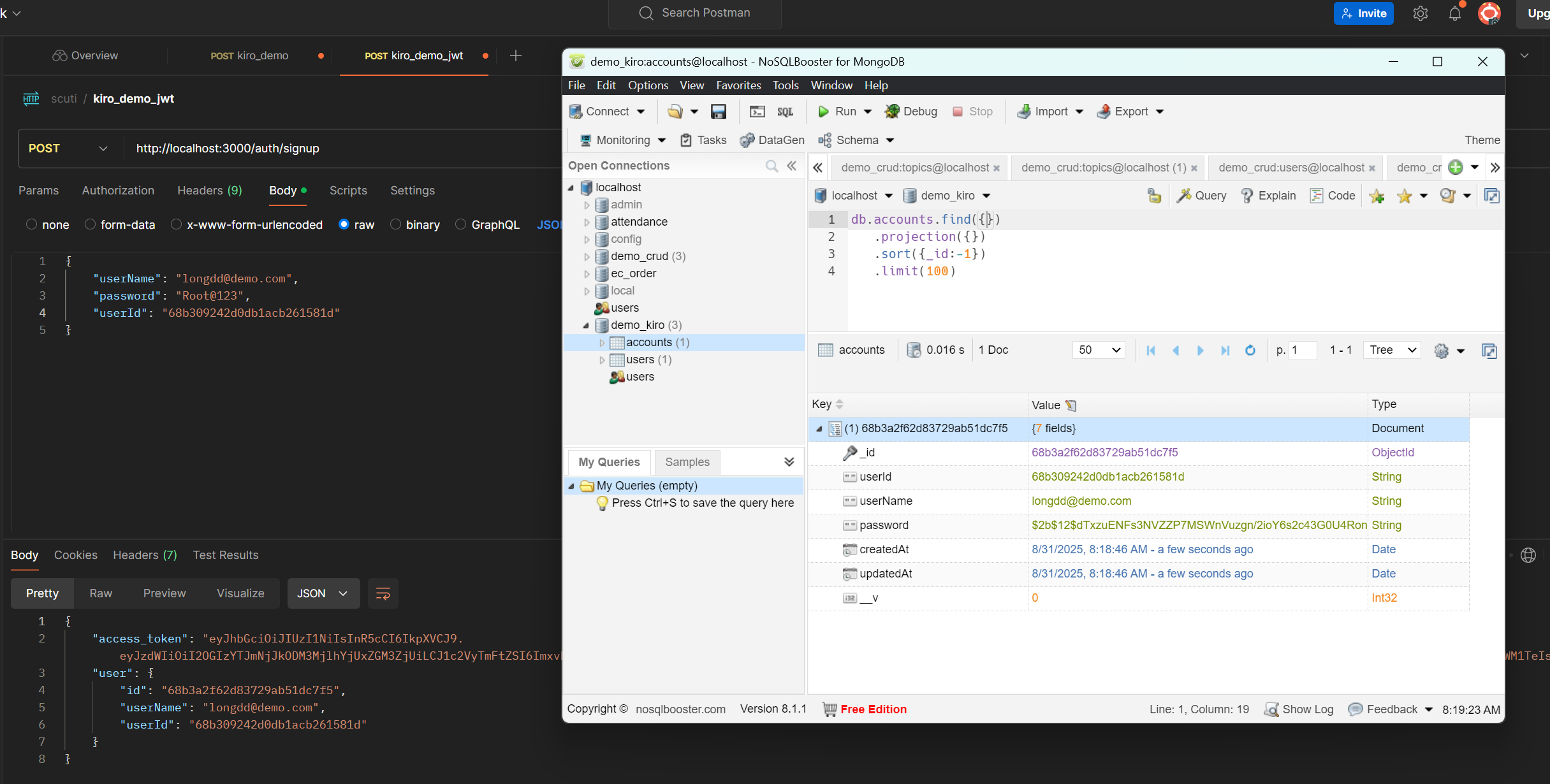Expand the demo_crud database node
Screen dimensions: 1550x784
tap(587, 257)
